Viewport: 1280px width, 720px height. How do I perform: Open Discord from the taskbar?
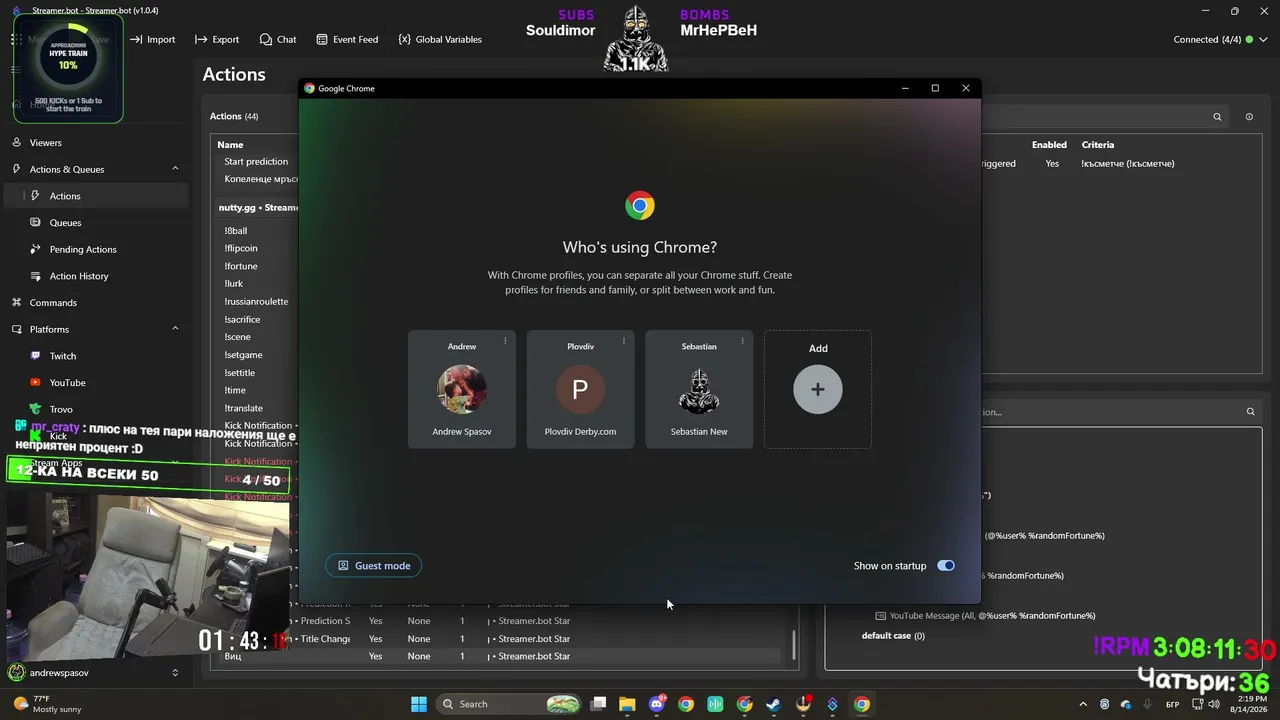657,704
